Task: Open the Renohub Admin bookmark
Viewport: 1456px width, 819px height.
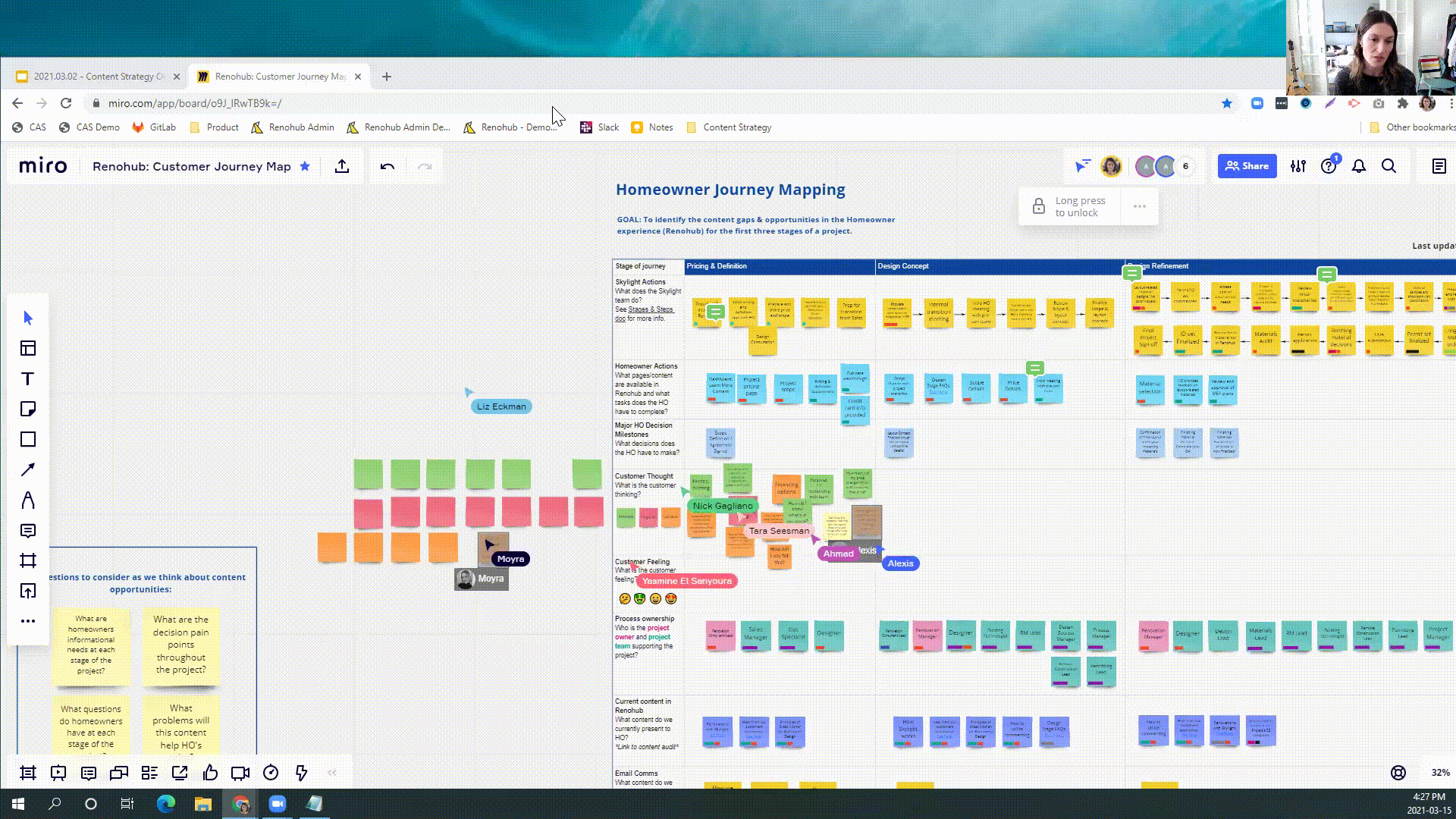Action: tap(292, 127)
